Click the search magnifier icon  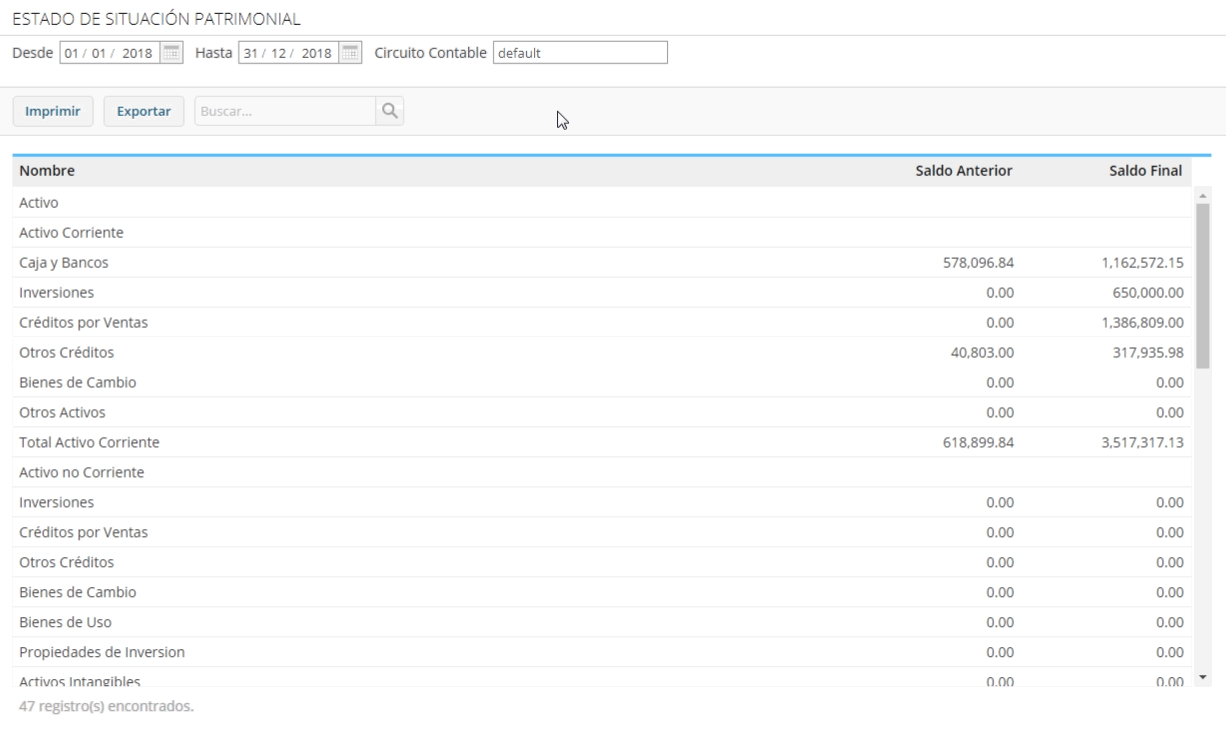[x=390, y=112]
